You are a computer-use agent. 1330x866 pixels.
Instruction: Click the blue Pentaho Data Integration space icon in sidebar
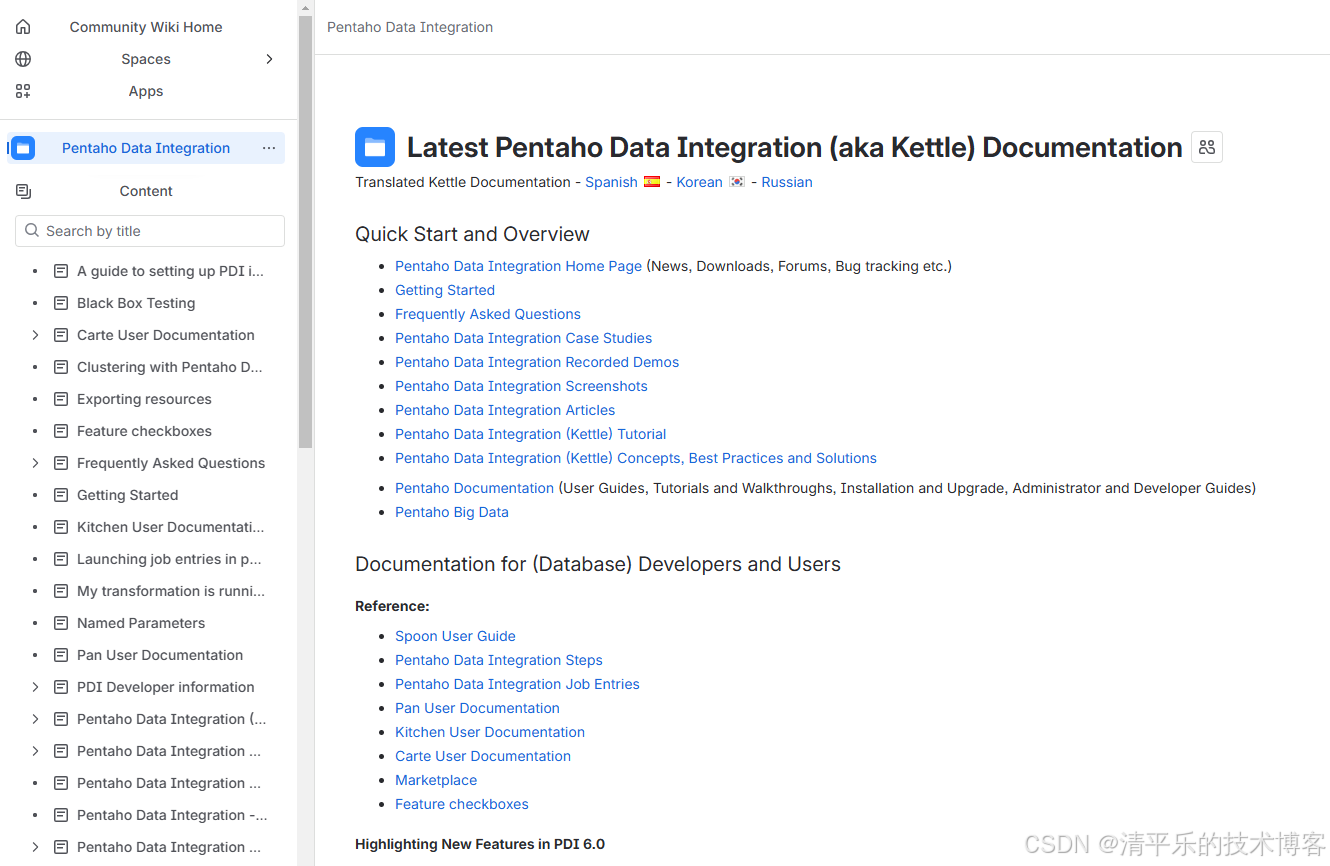click(x=23, y=148)
